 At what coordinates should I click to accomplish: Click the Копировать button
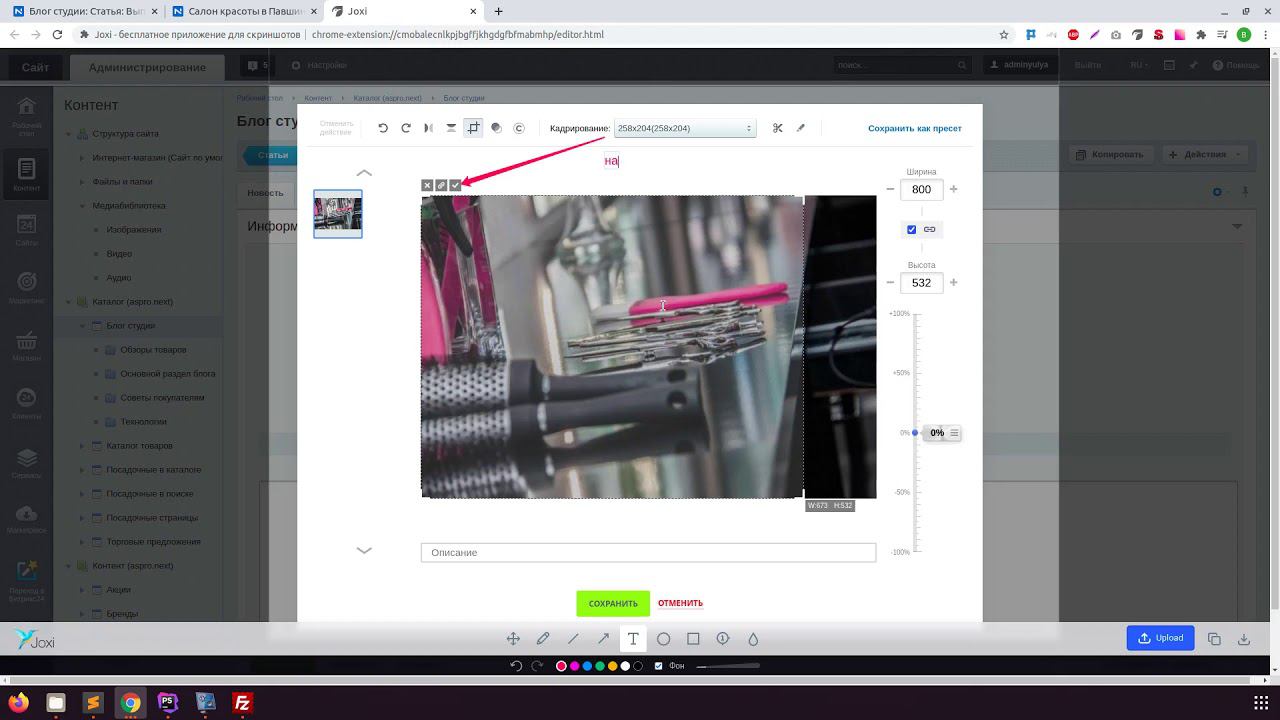pos(1110,155)
